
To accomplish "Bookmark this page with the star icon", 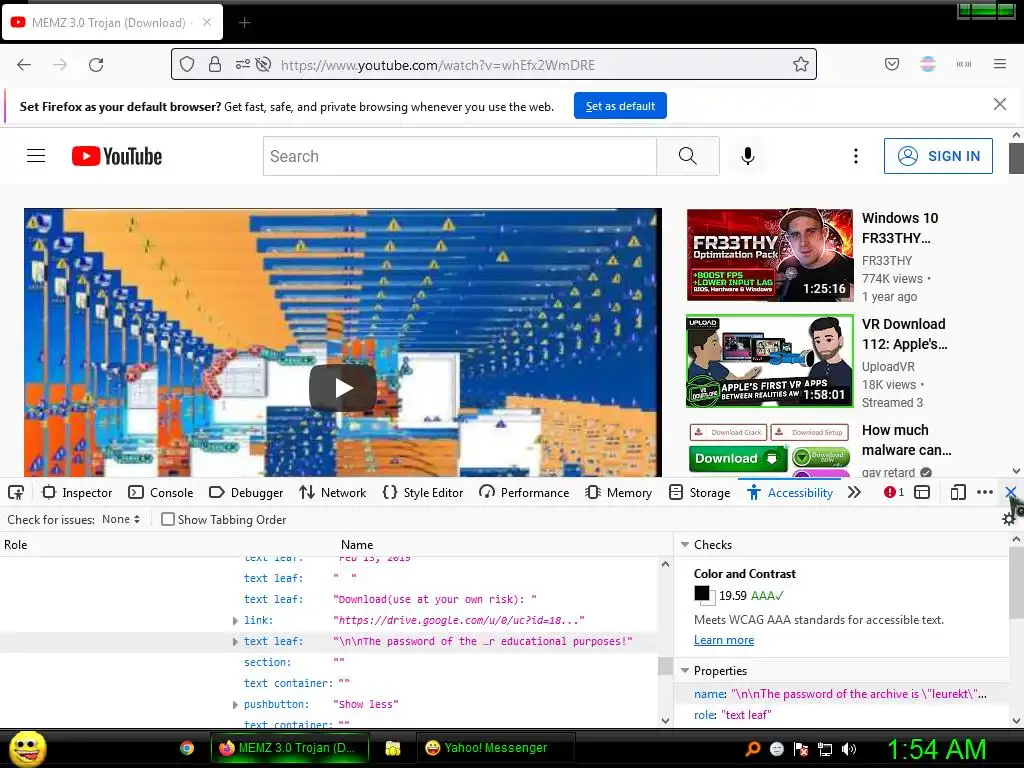I will [801, 64].
